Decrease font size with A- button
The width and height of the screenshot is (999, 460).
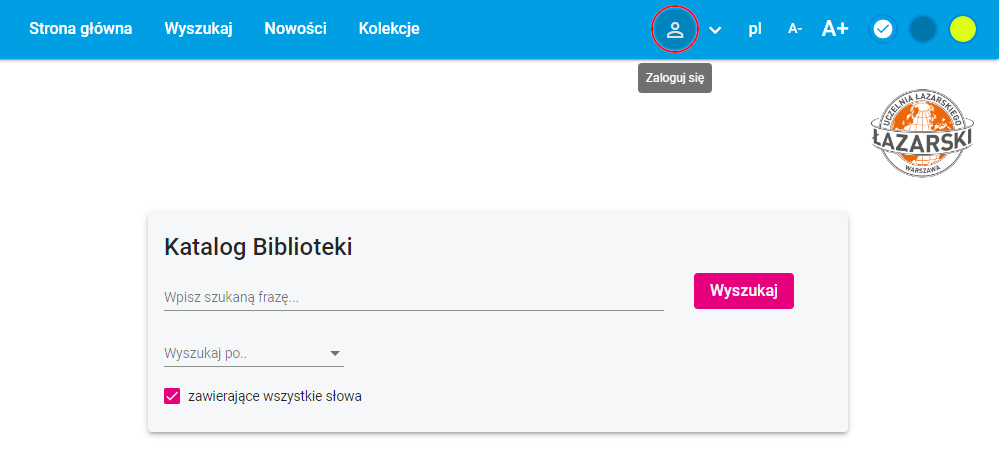pyautogui.click(x=794, y=29)
